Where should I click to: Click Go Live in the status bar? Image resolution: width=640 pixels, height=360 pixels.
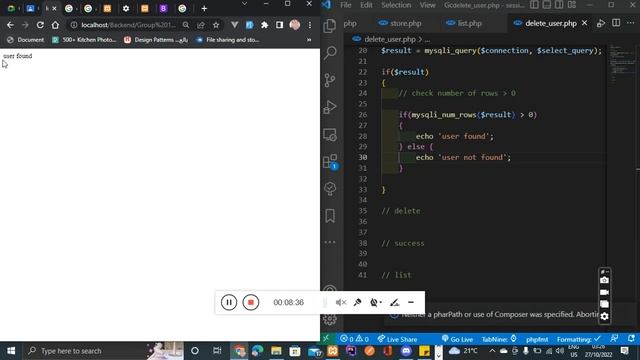point(457,339)
